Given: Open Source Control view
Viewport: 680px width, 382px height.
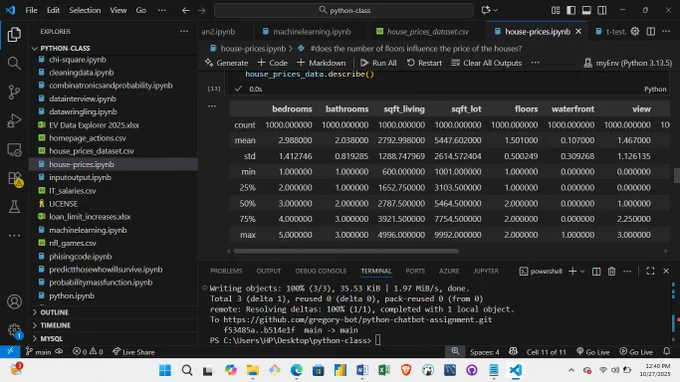Looking at the screenshot, I should [14, 92].
